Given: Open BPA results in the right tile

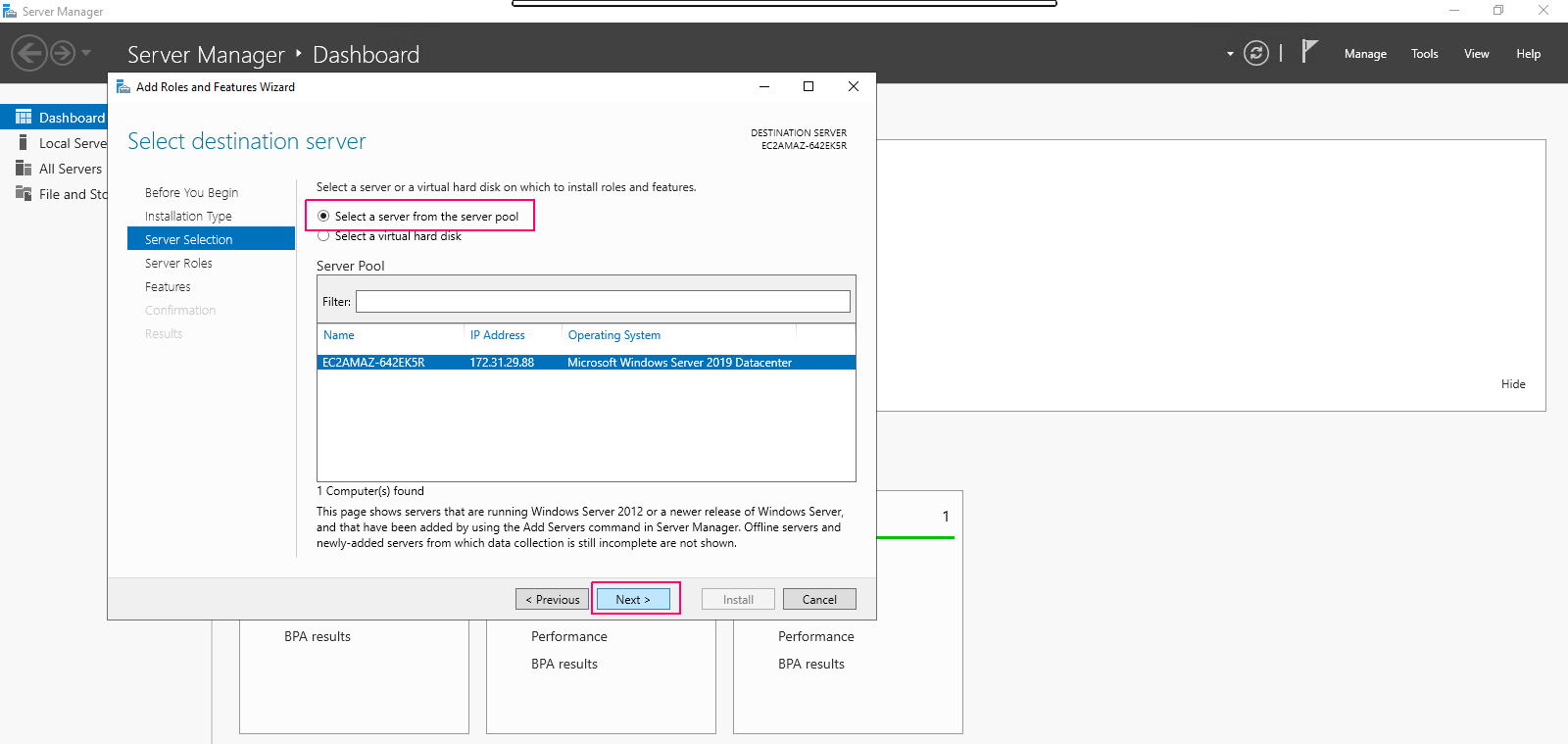Looking at the screenshot, I should pyautogui.click(x=811, y=665).
